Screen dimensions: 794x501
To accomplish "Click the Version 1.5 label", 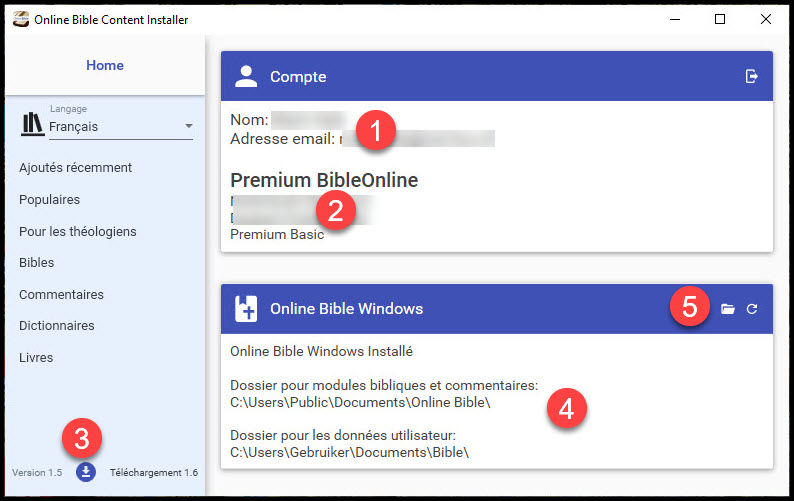I will 37,473.
